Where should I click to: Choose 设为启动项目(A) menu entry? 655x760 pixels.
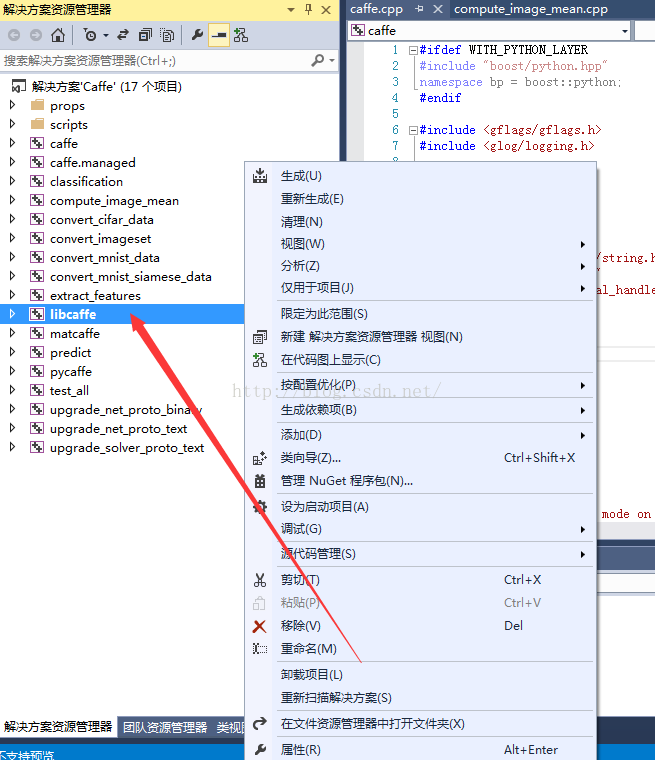pos(421,507)
